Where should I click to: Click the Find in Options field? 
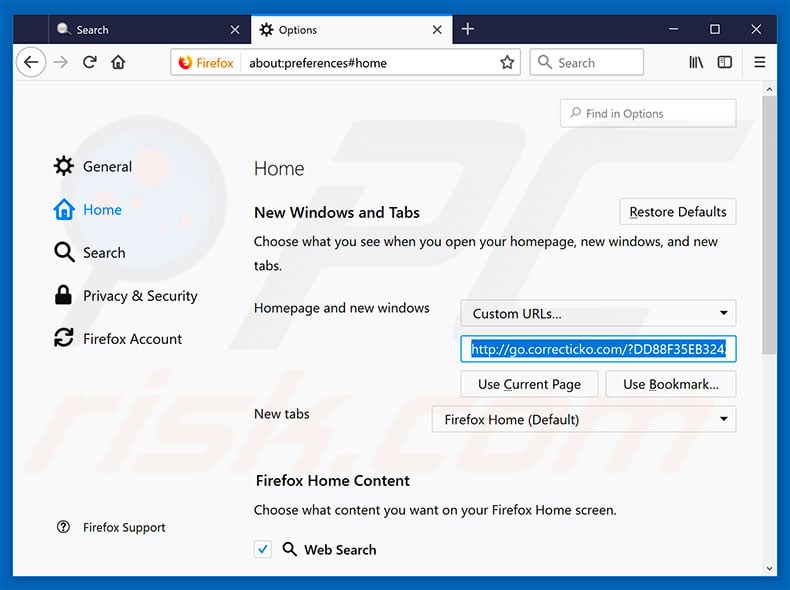(x=648, y=113)
